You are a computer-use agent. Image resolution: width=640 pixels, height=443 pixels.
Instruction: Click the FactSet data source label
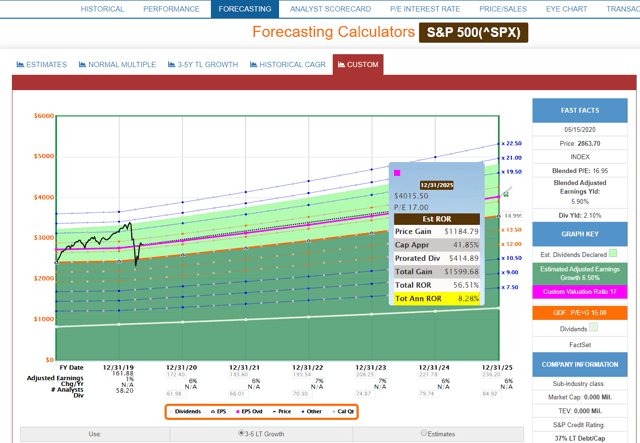click(x=580, y=345)
